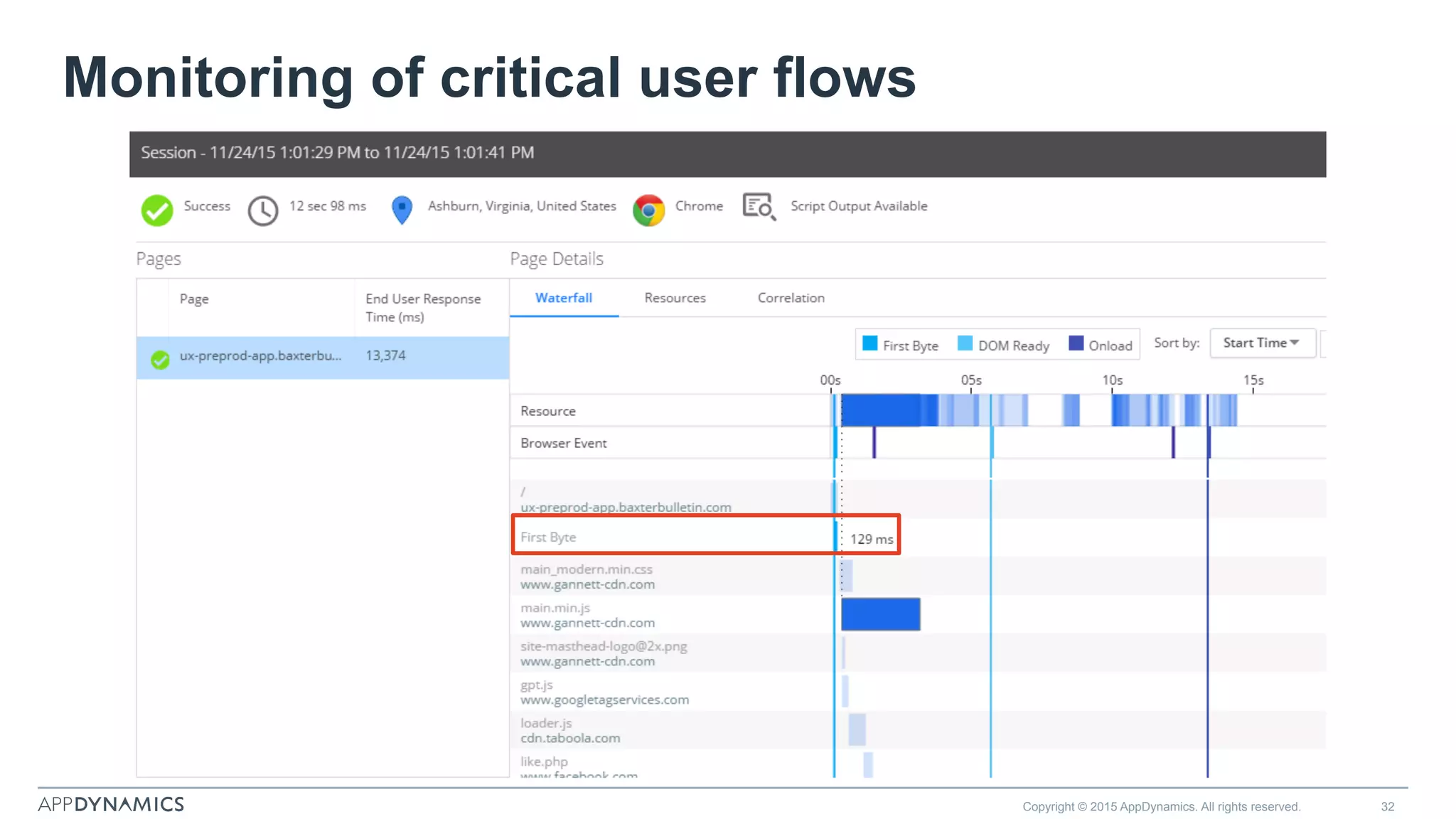The height and width of the screenshot is (819, 1456).
Task: Click the clock duration icon
Action: [x=263, y=211]
